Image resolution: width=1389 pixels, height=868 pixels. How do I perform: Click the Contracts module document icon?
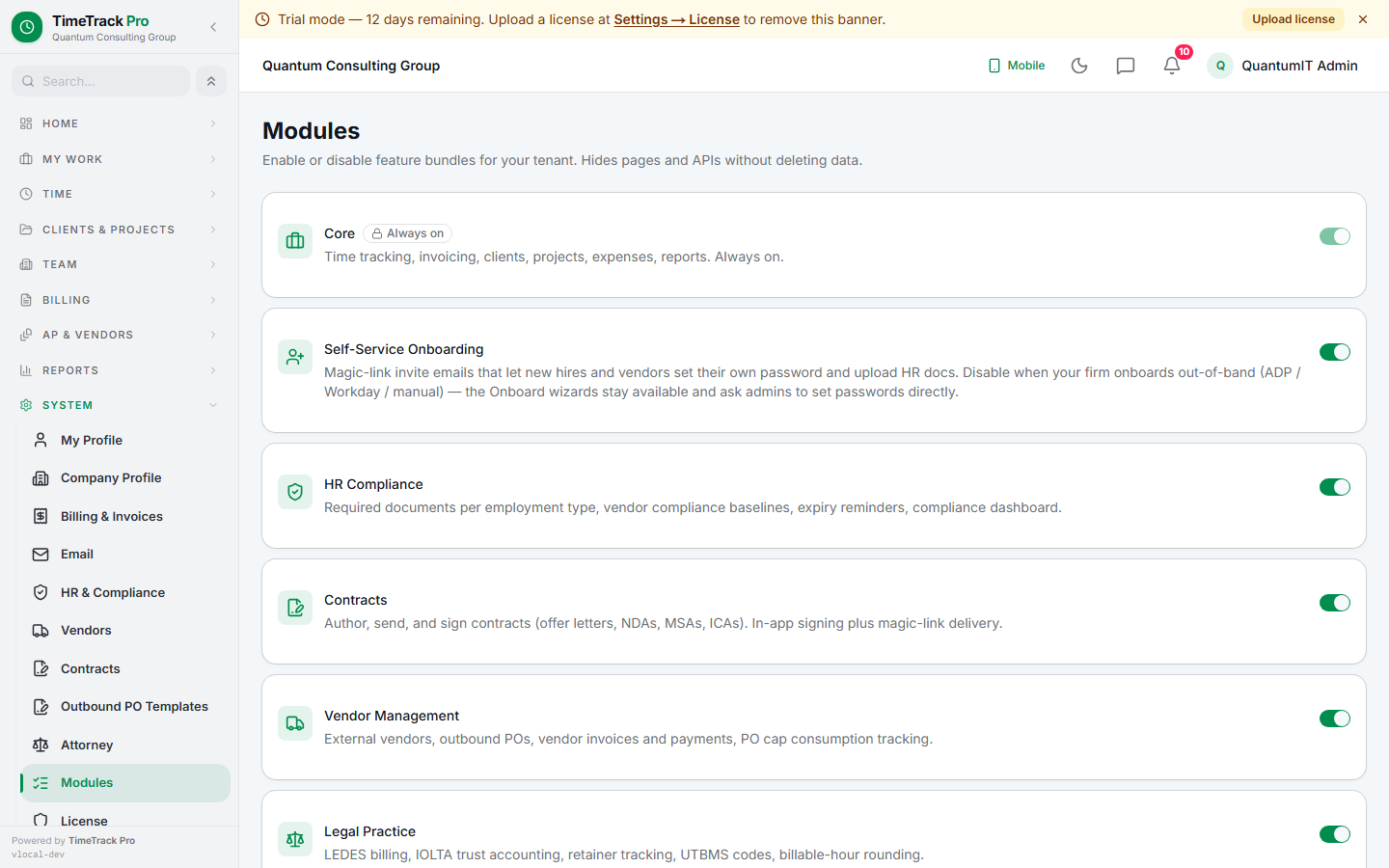click(x=295, y=608)
